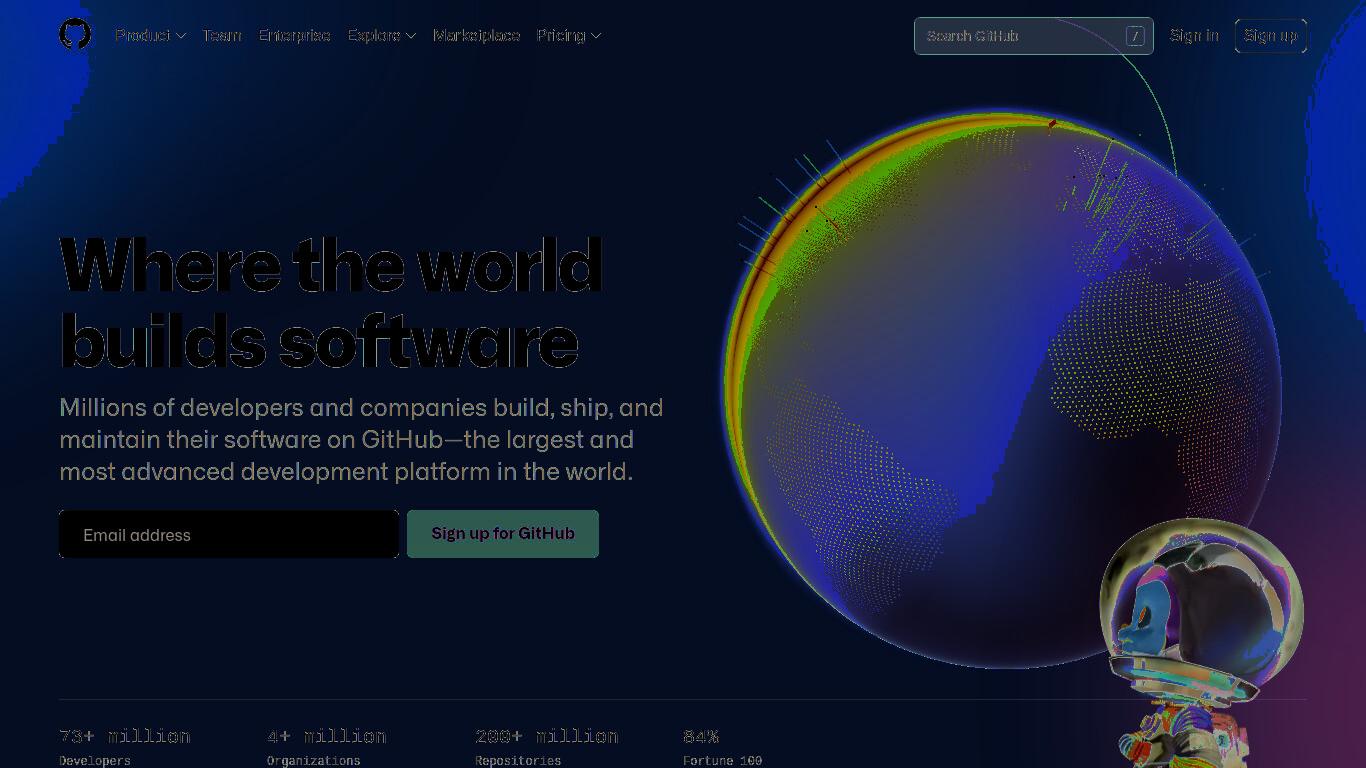Open the Product dropdown menu
Screen dimensions: 1366x768
(150, 35)
